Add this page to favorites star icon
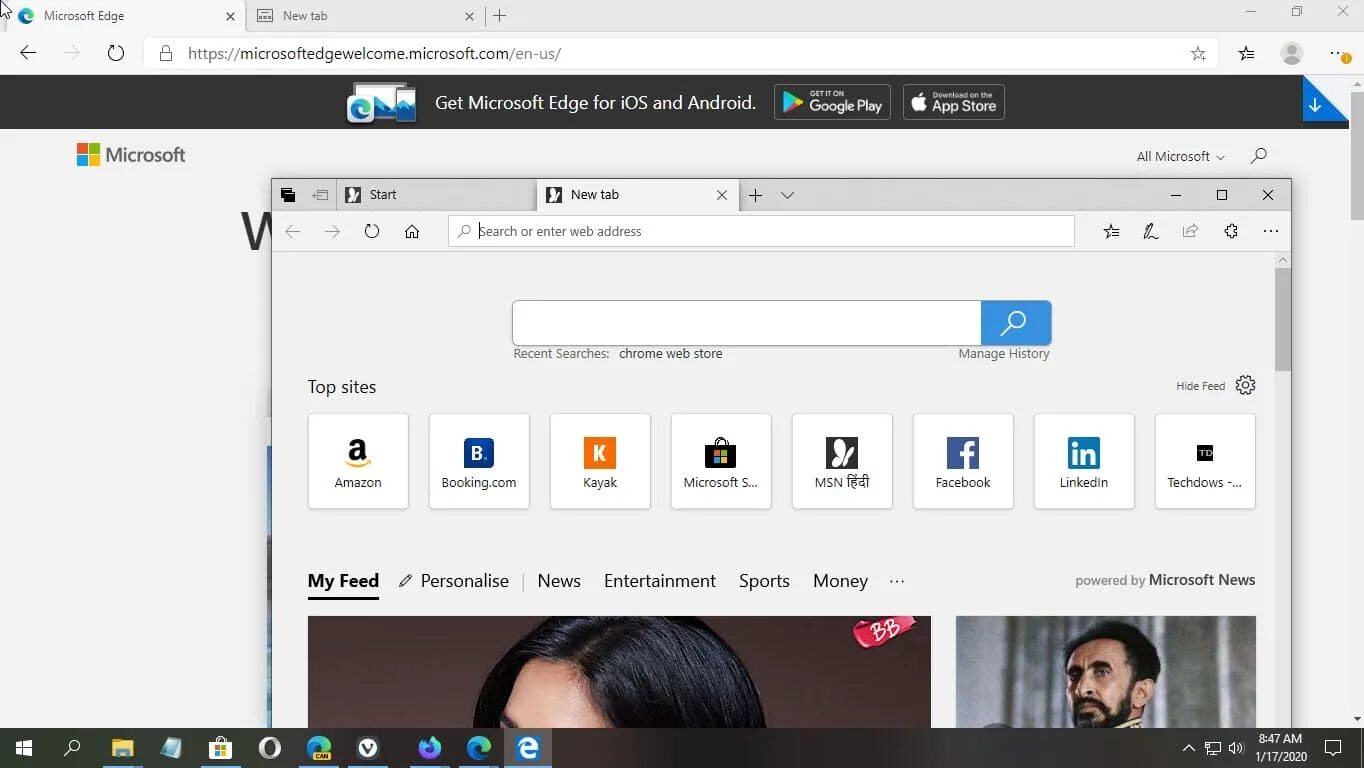The image size is (1364, 768). [1198, 54]
